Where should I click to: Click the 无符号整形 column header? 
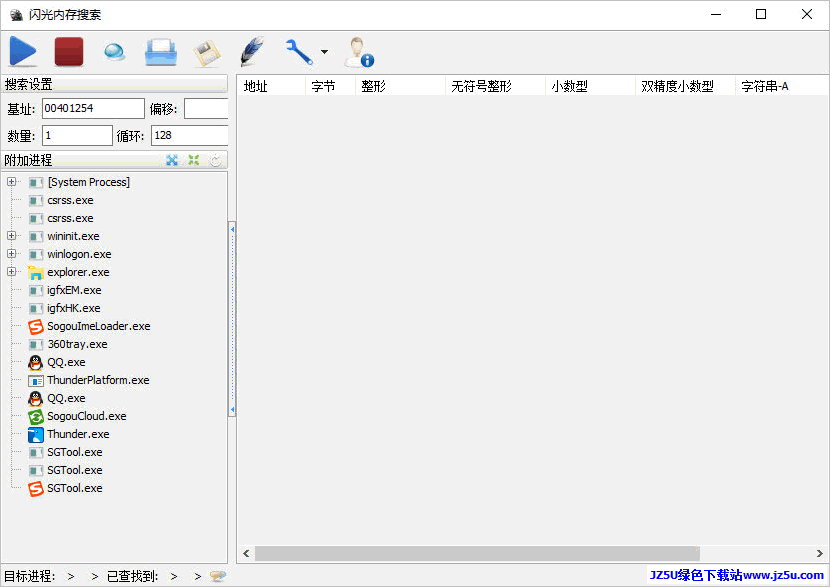(495, 86)
